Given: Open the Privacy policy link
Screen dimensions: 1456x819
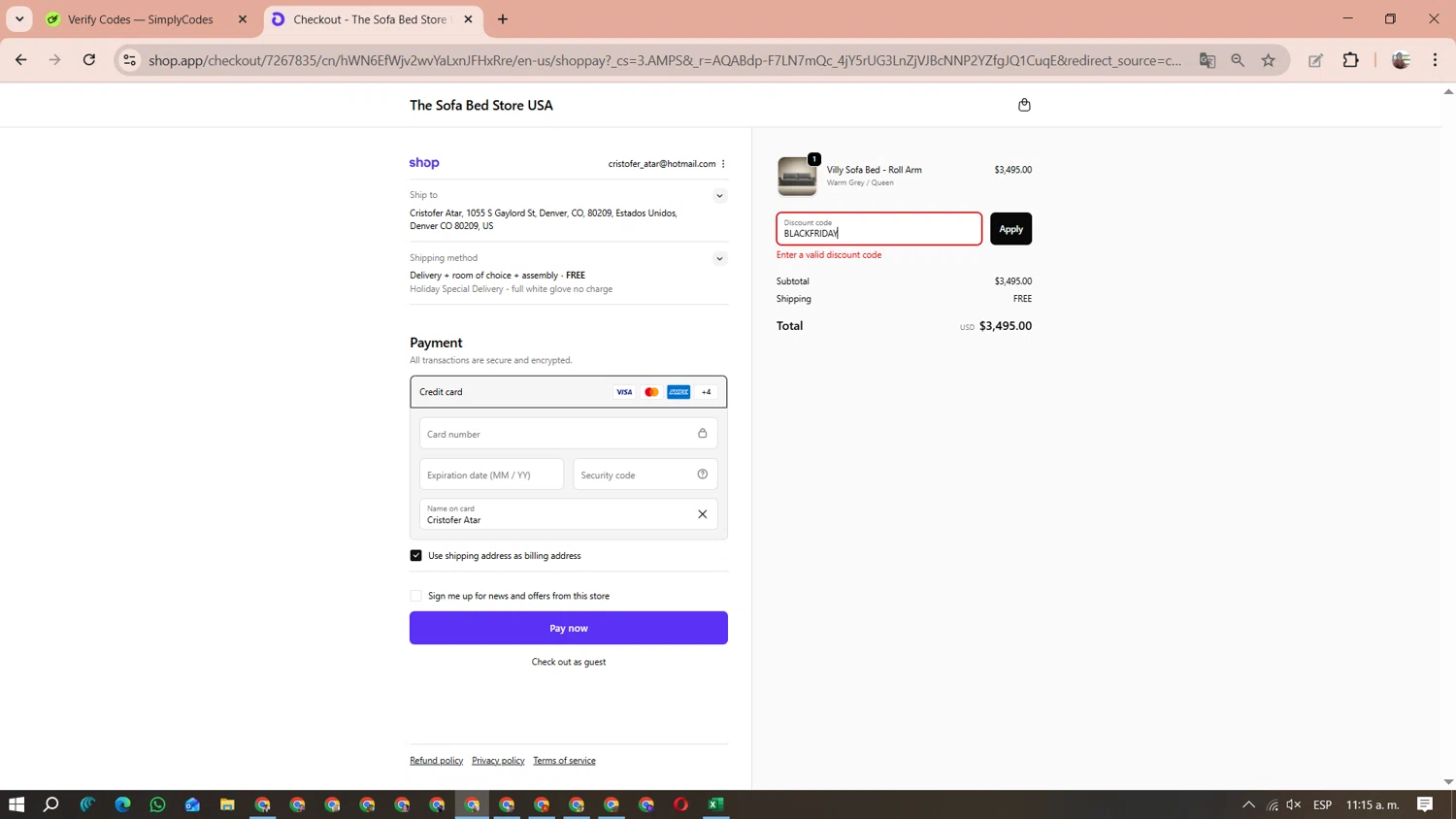Looking at the screenshot, I should click(x=498, y=761).
